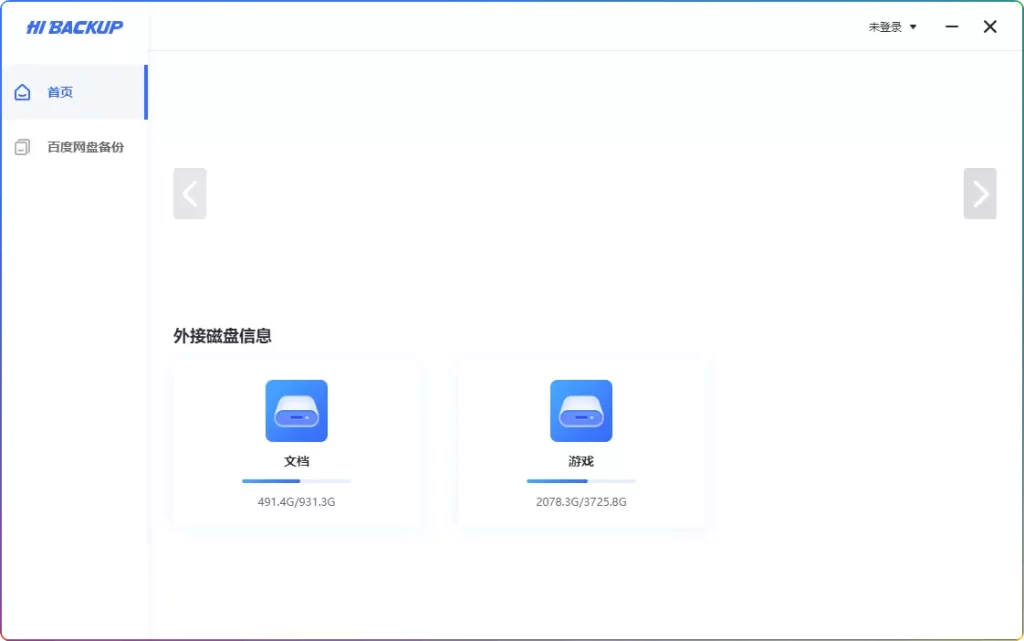
Task: Go to next banner slide
Action: pyautogui.click(x=980, y=193)
